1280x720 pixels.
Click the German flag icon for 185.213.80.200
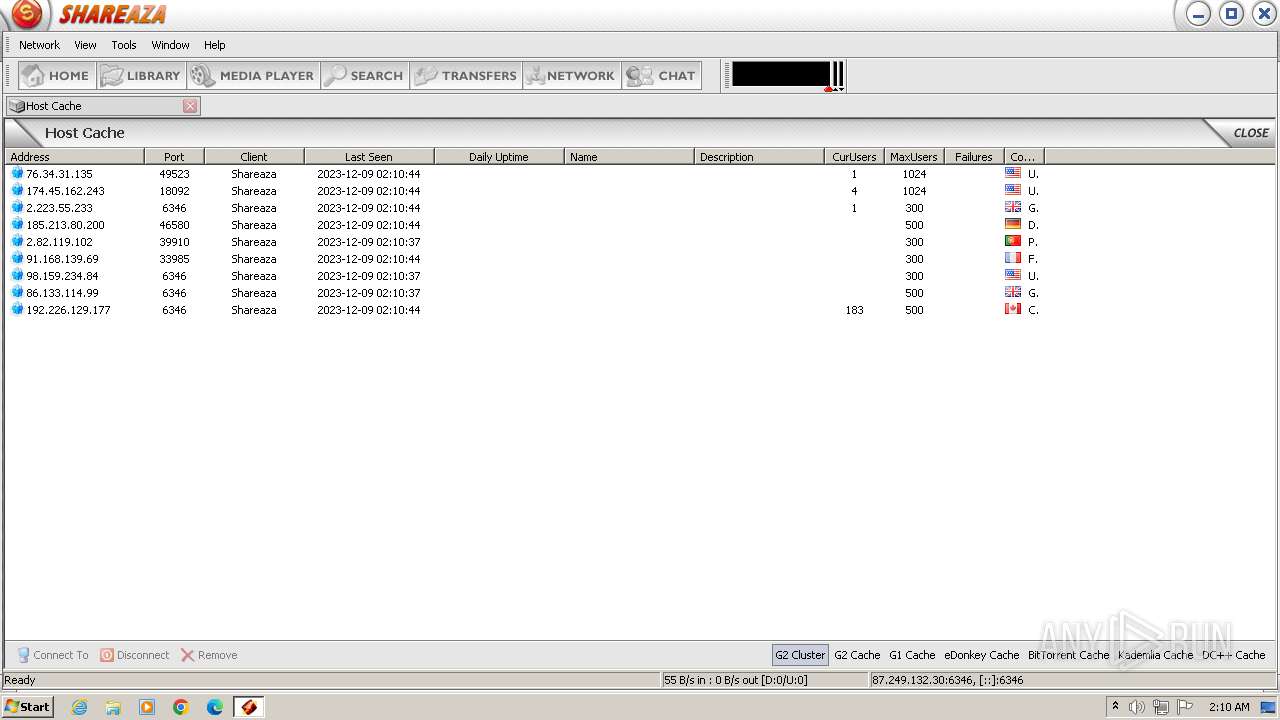tap(1013, 224)
